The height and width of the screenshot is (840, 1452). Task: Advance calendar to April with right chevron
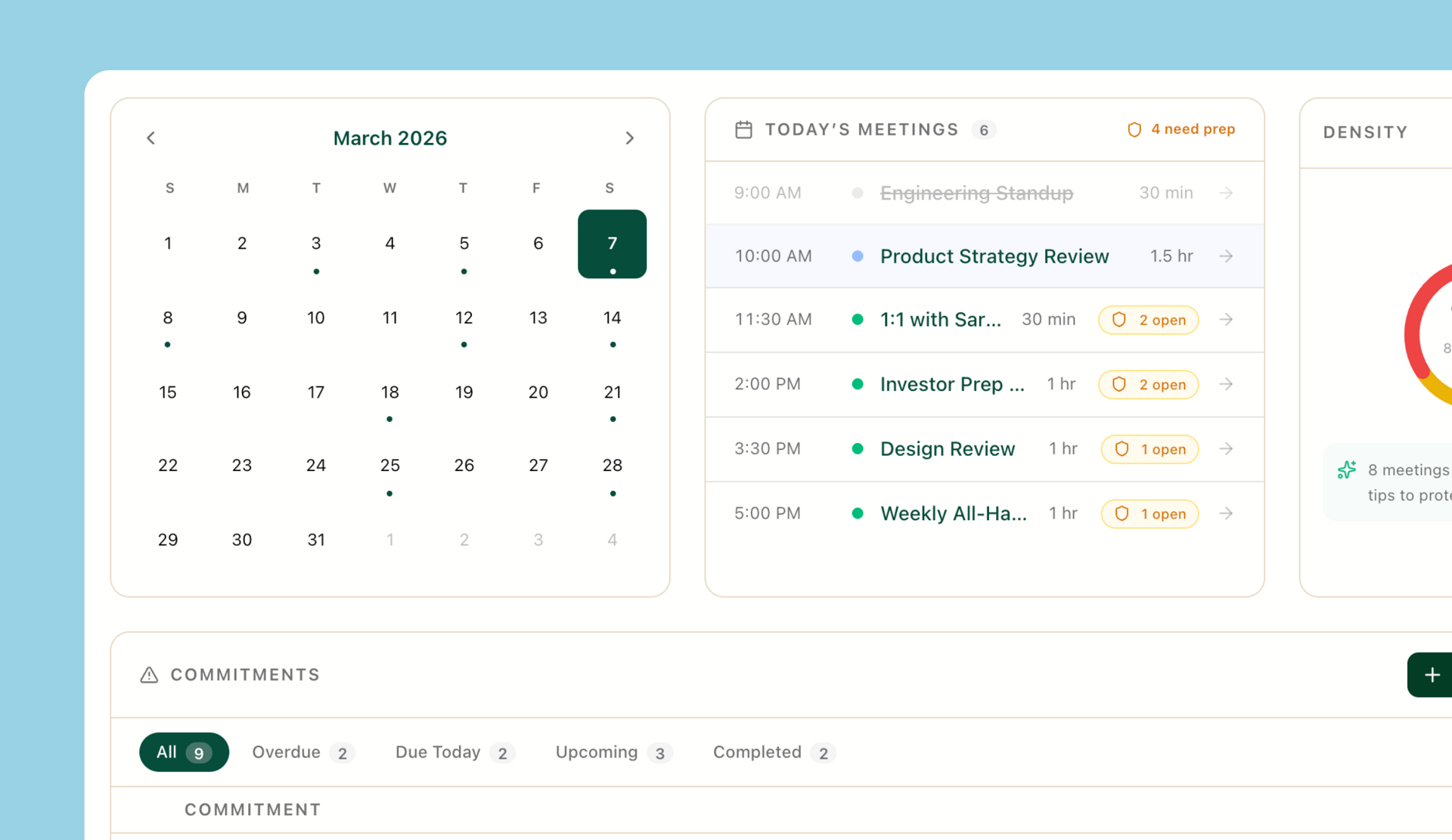(x=630, y=138)
